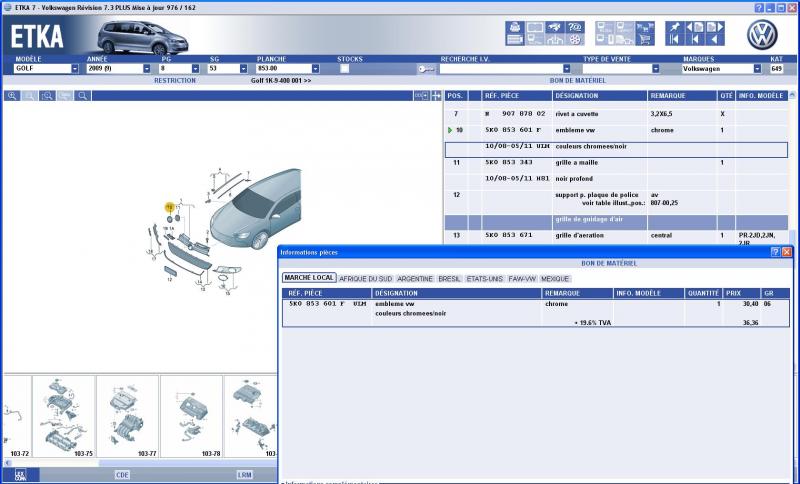The image size is (800, 484).
Task: Click the single left arrow back icon
Action: coord(715,39)
